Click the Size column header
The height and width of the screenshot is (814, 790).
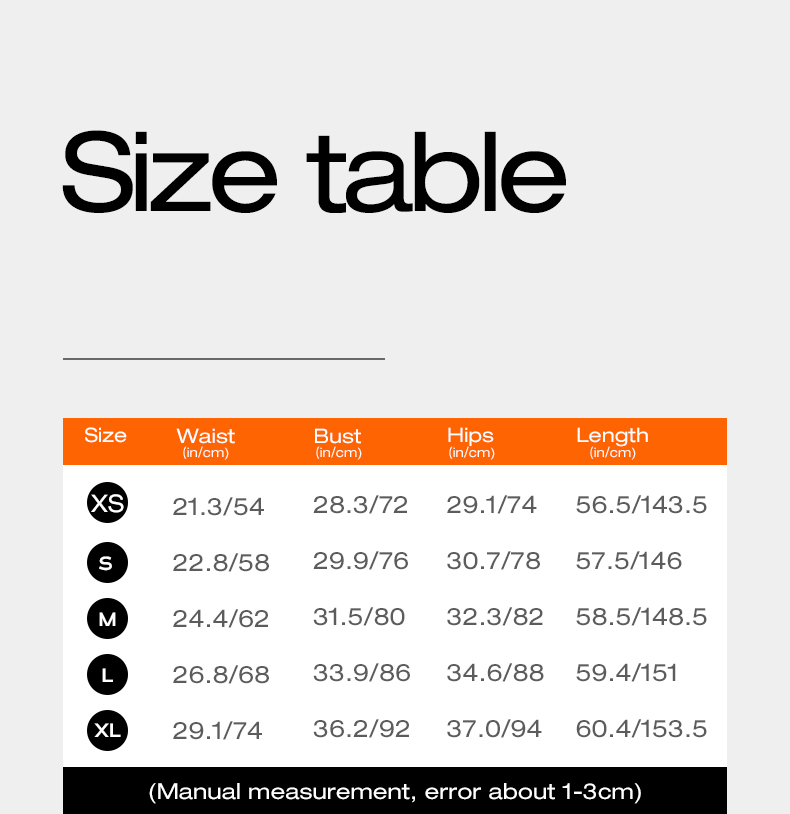click(105, 435)
